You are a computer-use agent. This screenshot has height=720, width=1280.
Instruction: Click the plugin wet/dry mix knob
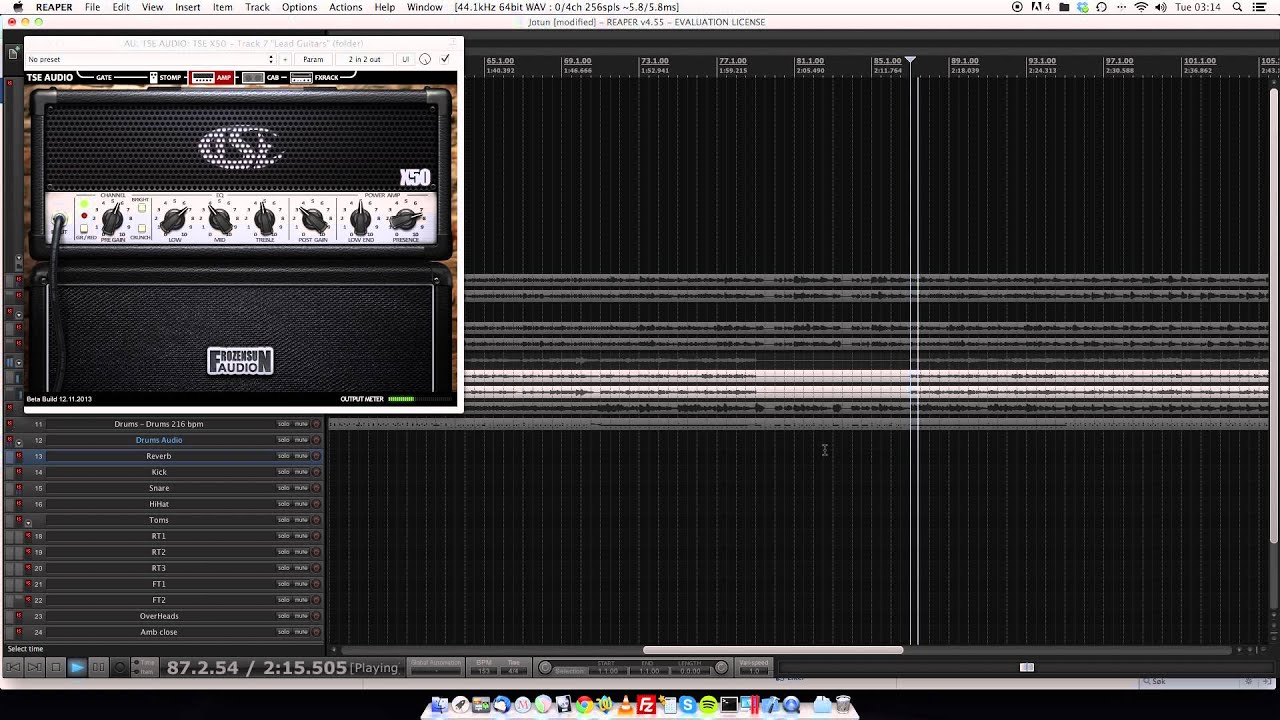click(425, 59)
